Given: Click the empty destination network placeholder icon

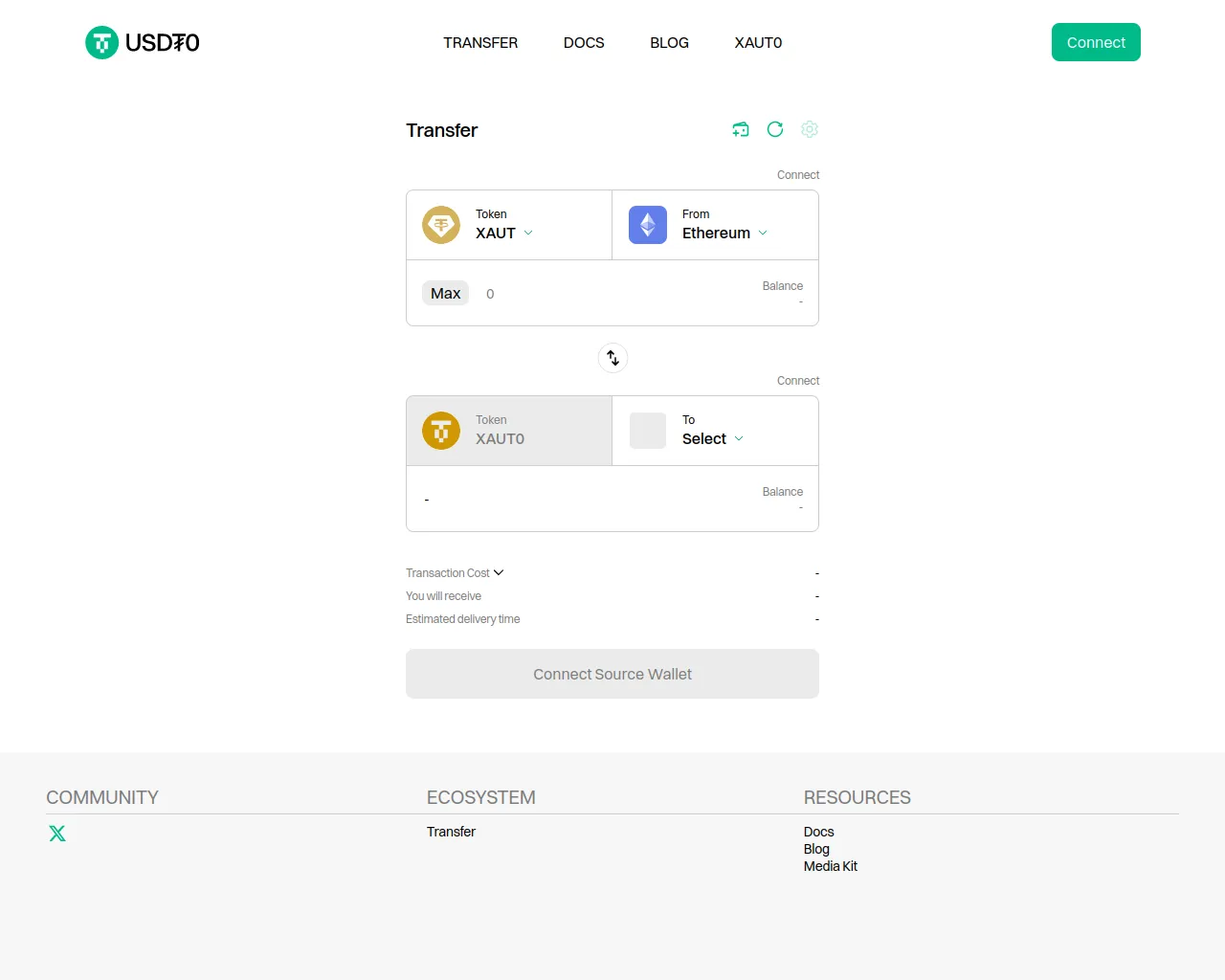Looking at the screenshot, I should [648, 431].
